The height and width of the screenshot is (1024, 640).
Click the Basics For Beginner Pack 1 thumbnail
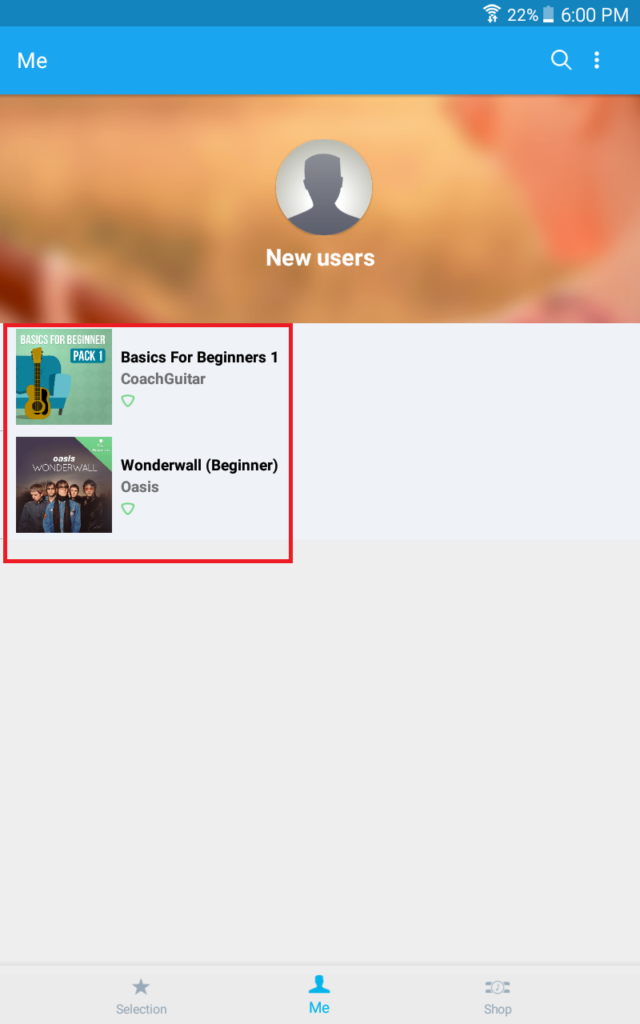coord(64,377)
